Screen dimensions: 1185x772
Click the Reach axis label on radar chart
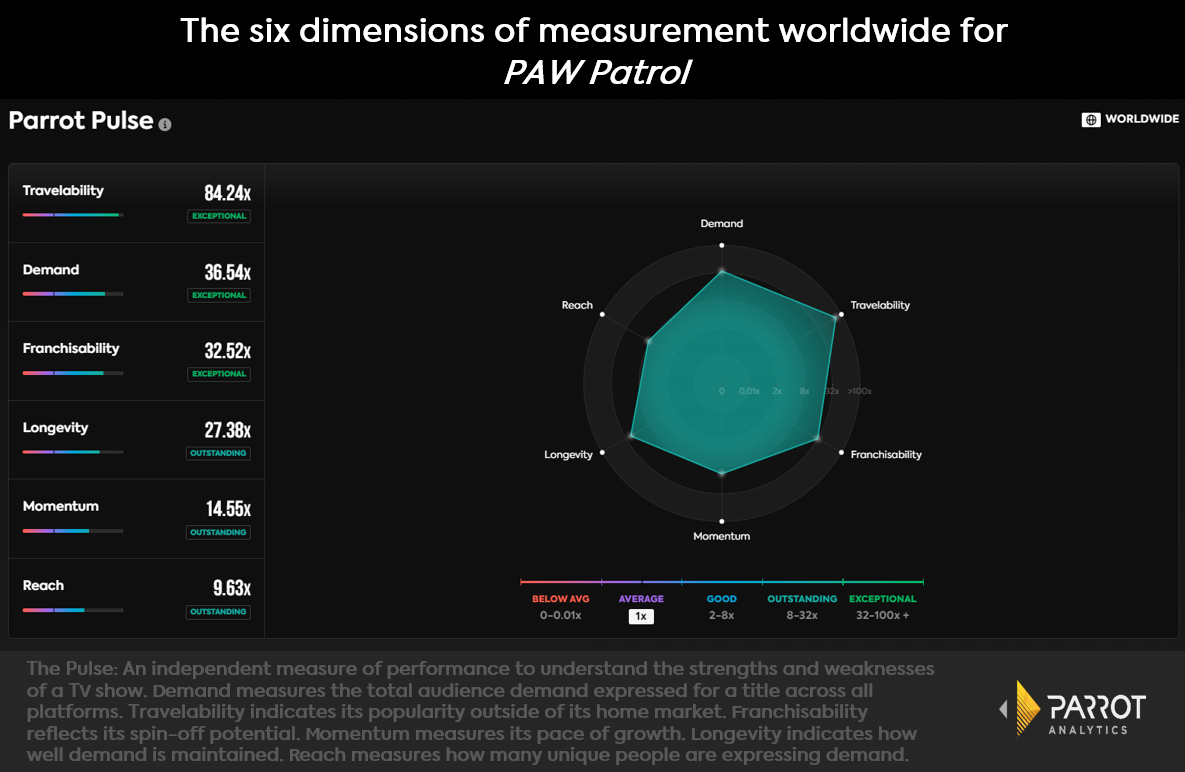577,305
